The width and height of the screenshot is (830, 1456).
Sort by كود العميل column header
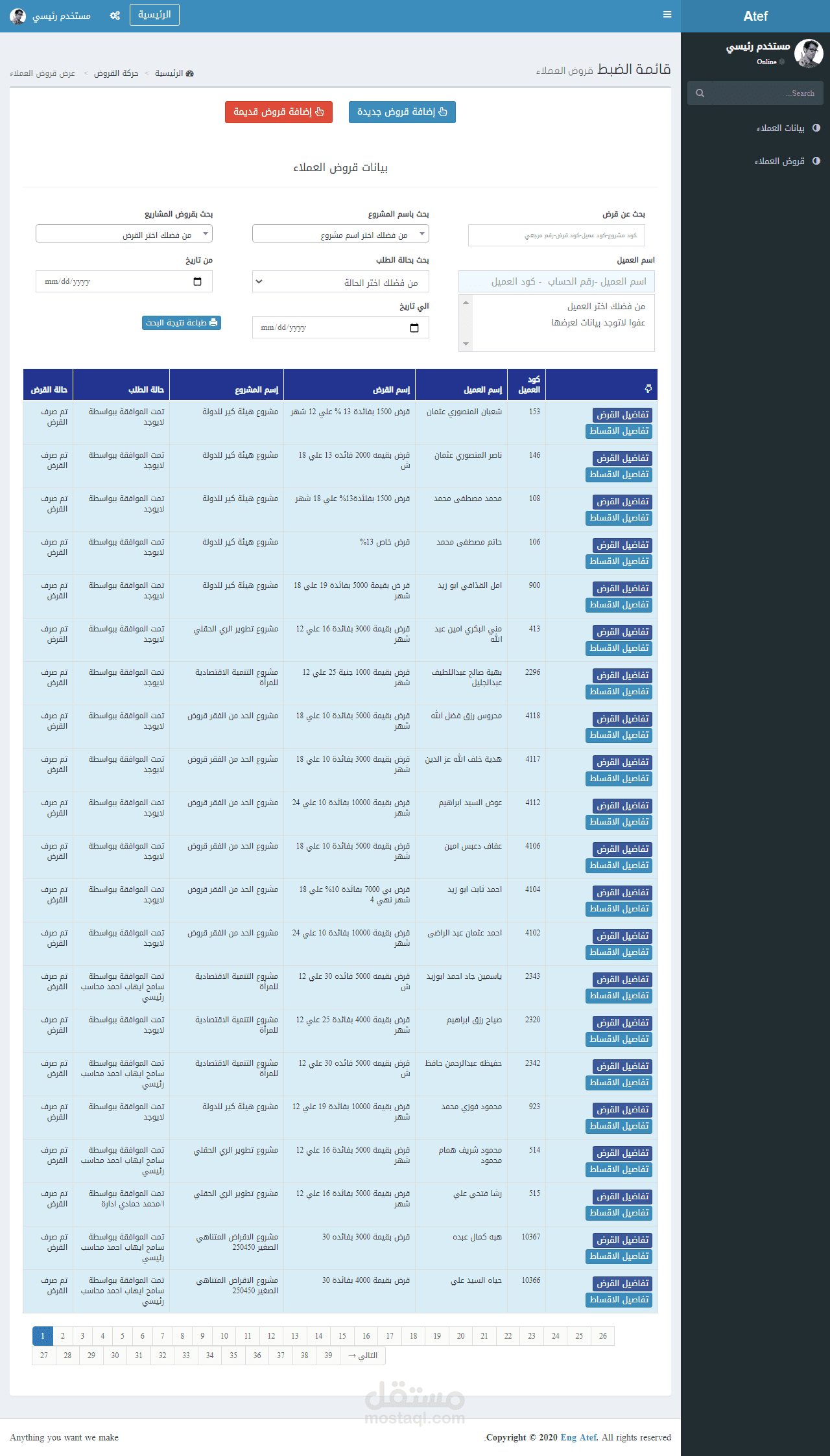pyautogui.click(x=528, y=384)
